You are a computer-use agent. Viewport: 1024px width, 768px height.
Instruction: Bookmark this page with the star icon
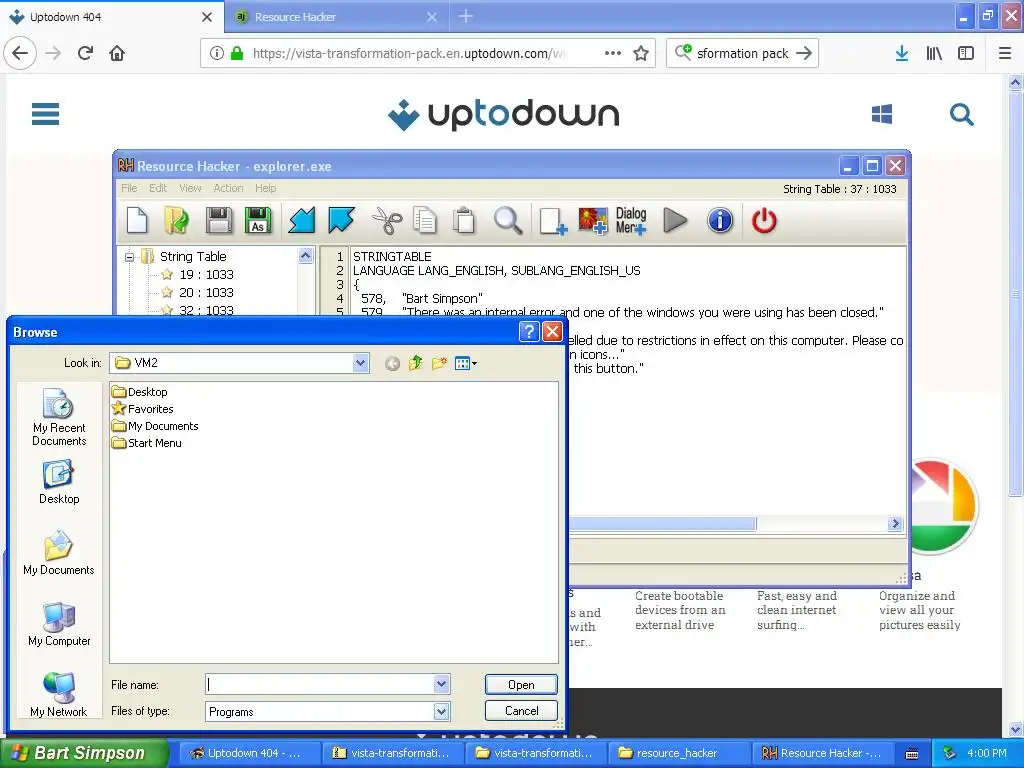pos(641,54)
